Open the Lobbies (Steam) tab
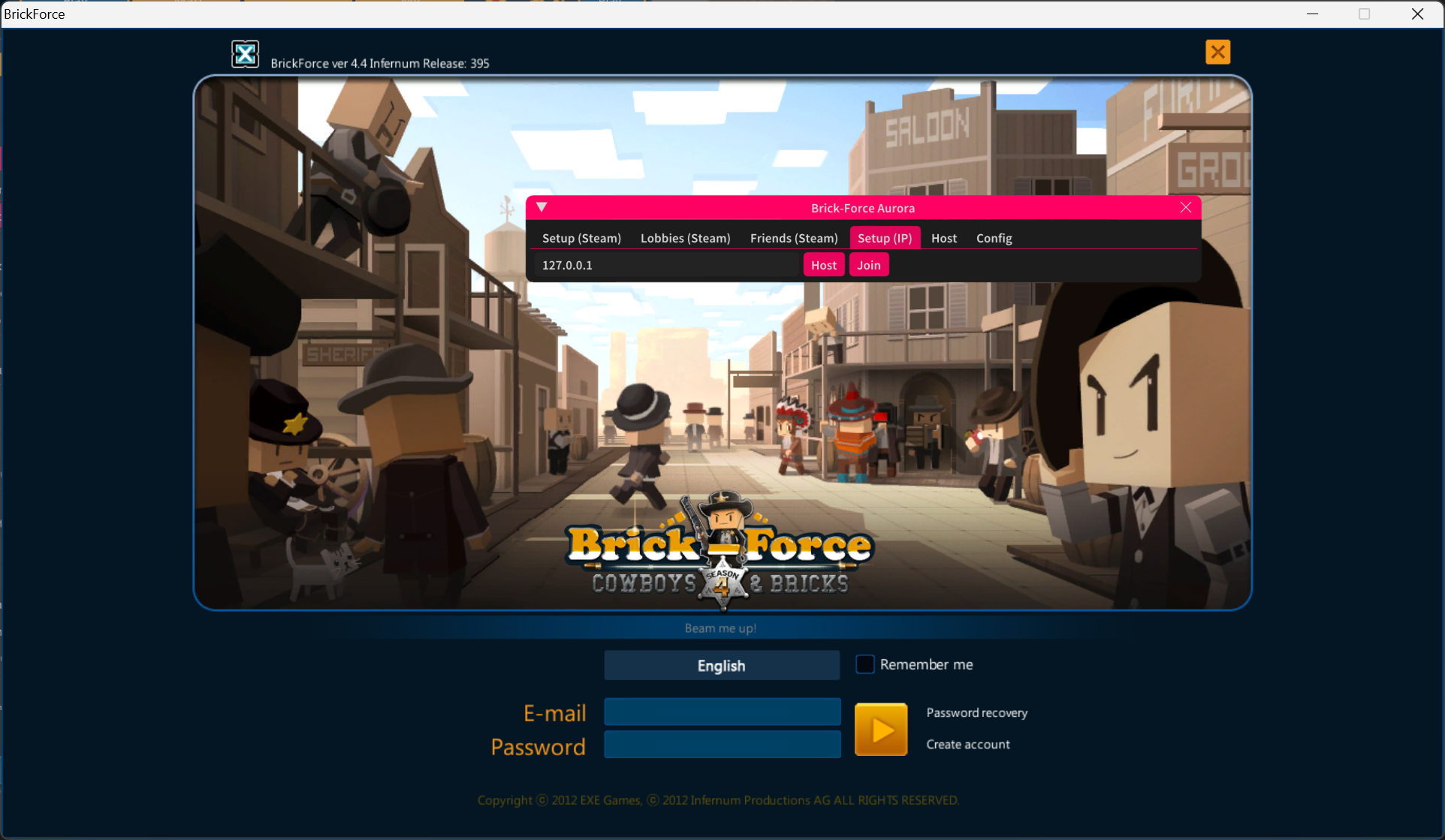The image size is (1445, 840). point(685,238)
